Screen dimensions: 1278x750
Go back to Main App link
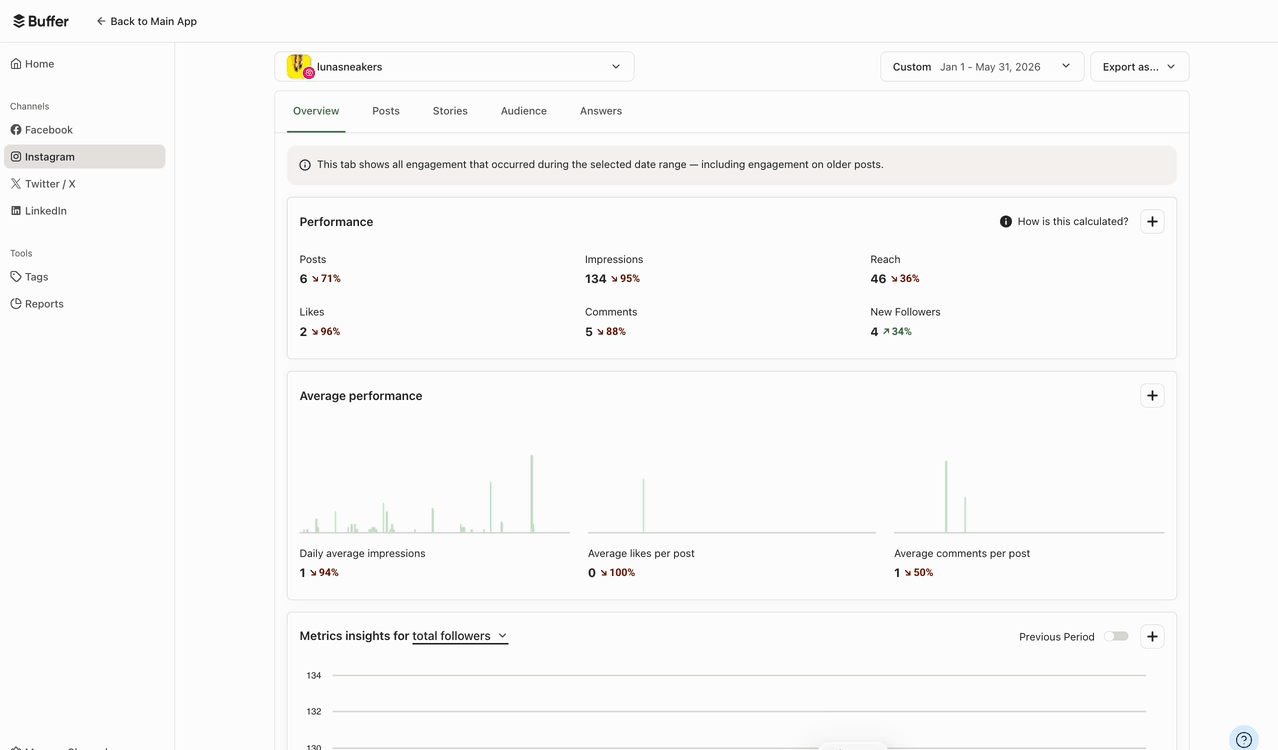(x=146, y=21)
